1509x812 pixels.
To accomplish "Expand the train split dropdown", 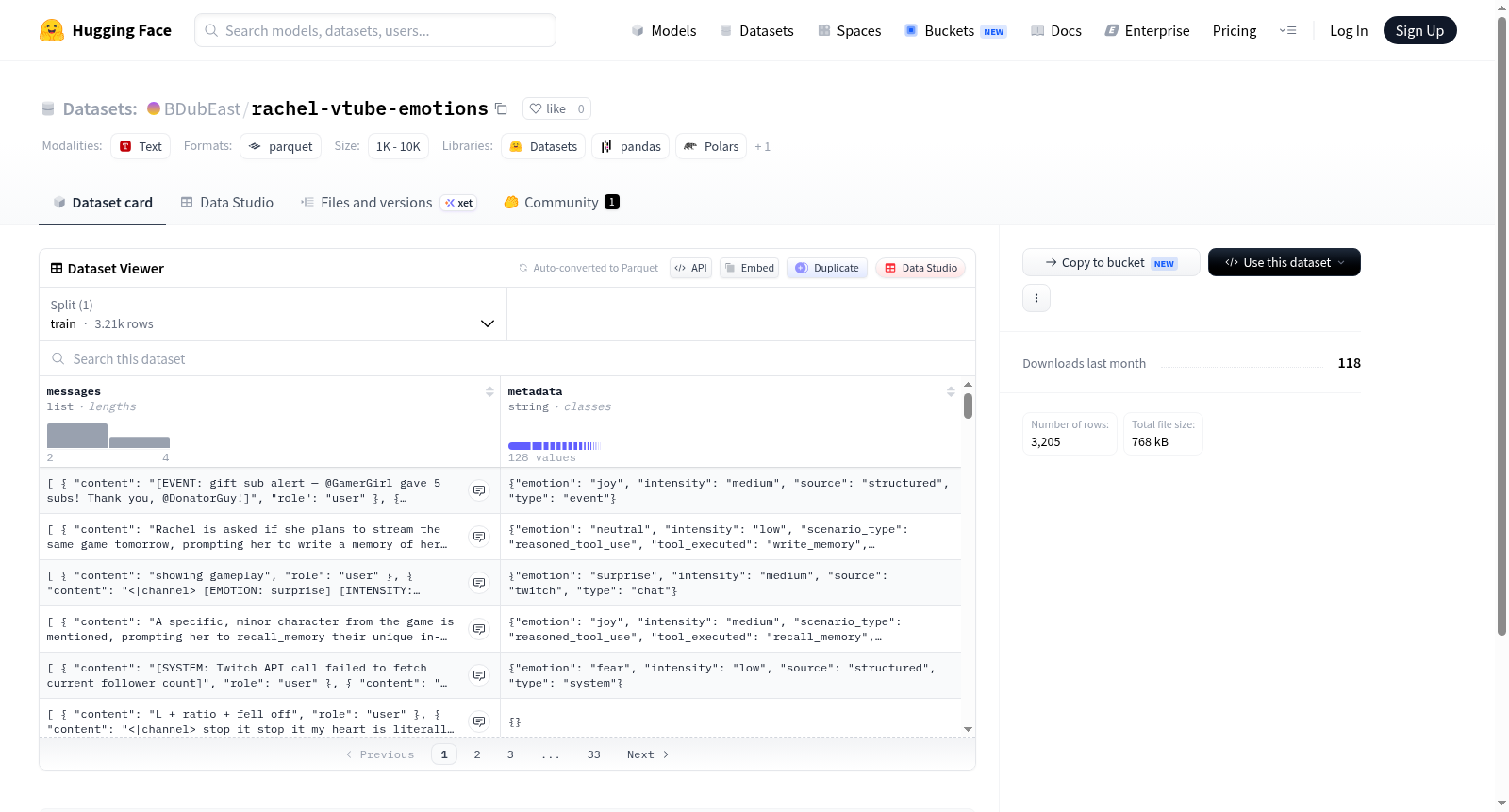I will tap(273, 314).
